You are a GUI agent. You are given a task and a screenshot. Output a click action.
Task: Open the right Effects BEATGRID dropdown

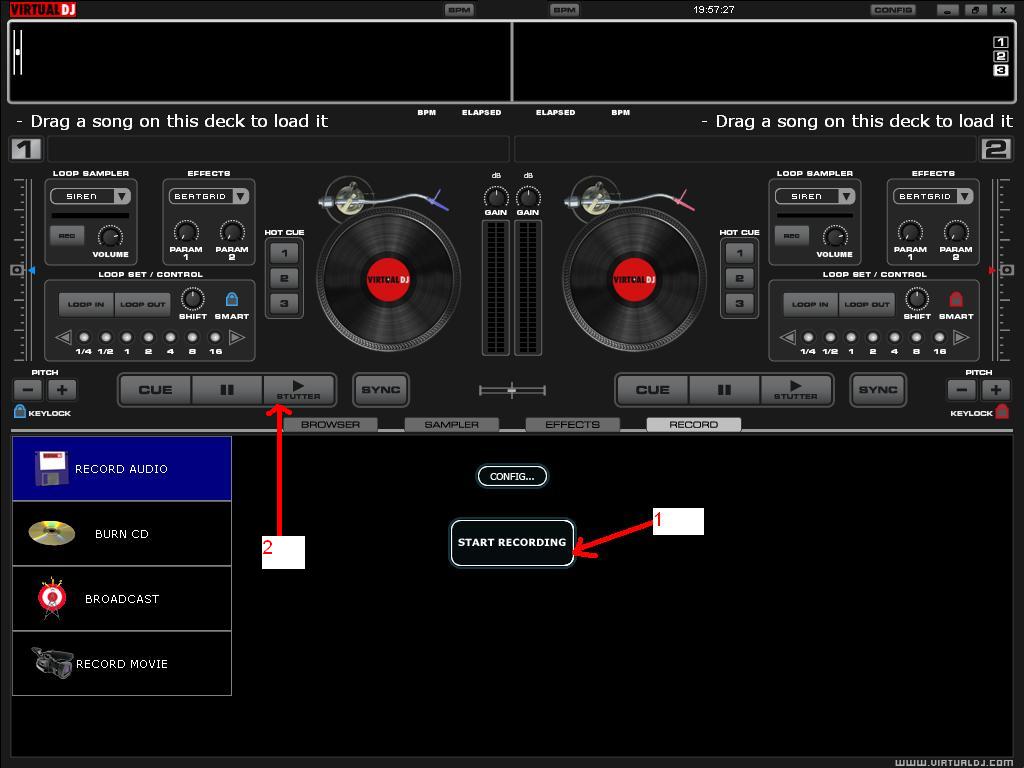[933, 196]
